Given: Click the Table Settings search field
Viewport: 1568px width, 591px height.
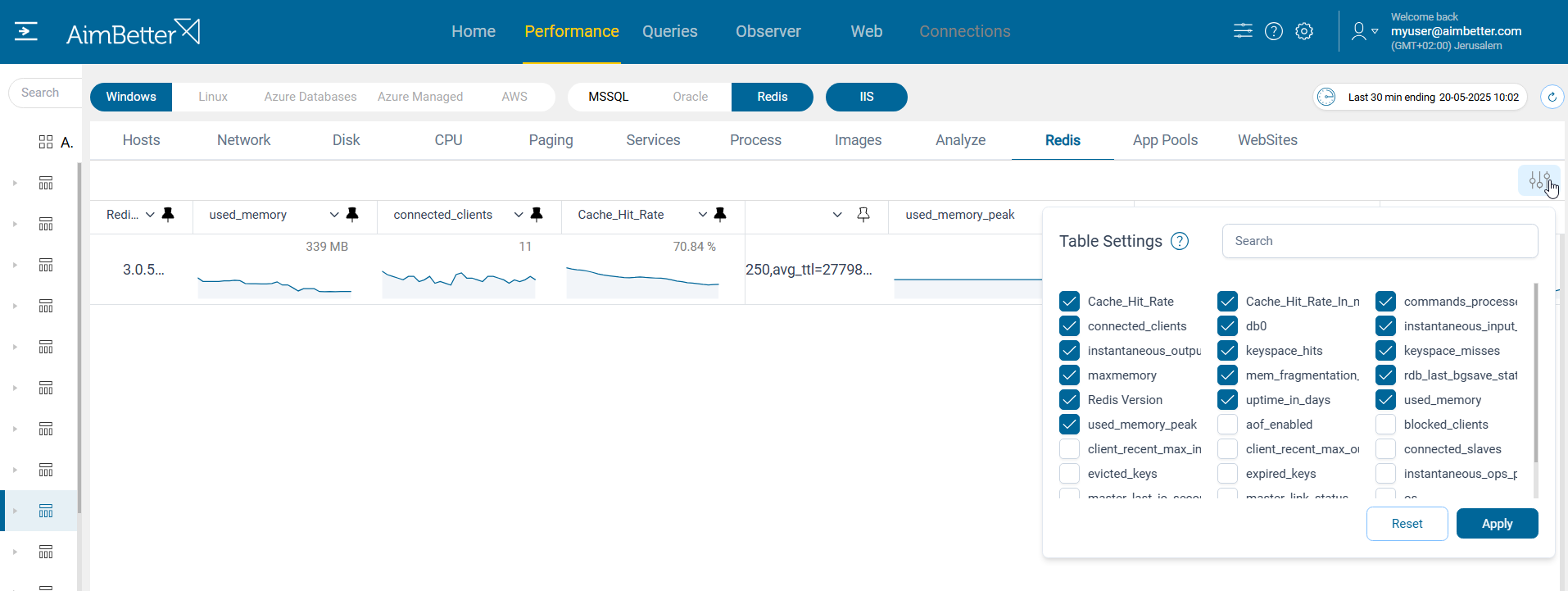Looking at the screenshot, I should click(x=1380, y=241).
